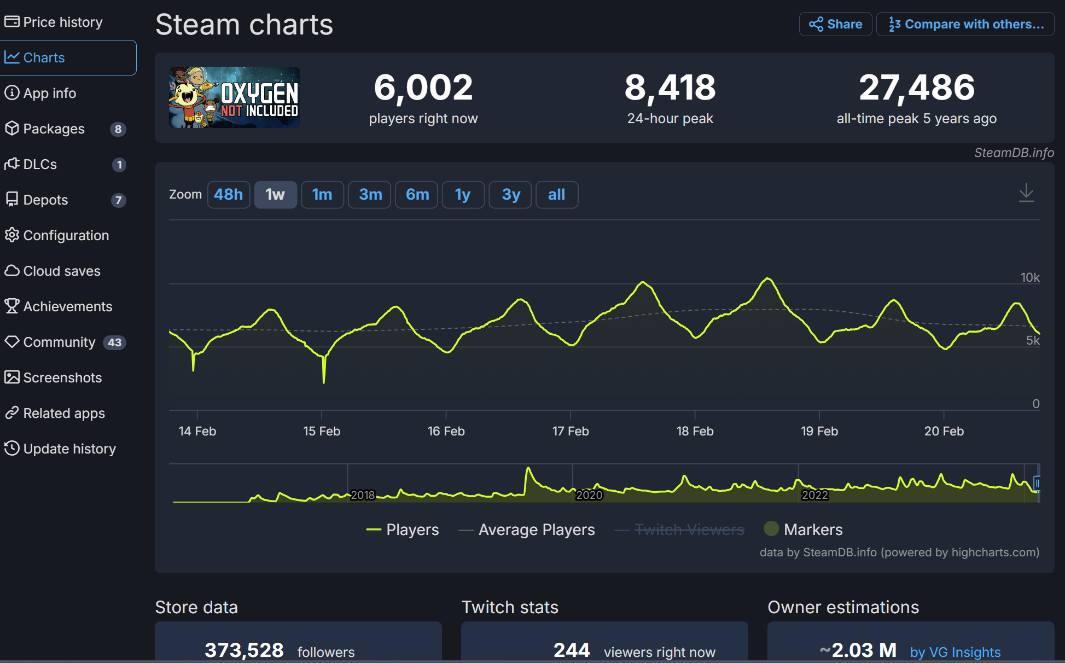Click the Community icon in sidebar

coord(12,342)
